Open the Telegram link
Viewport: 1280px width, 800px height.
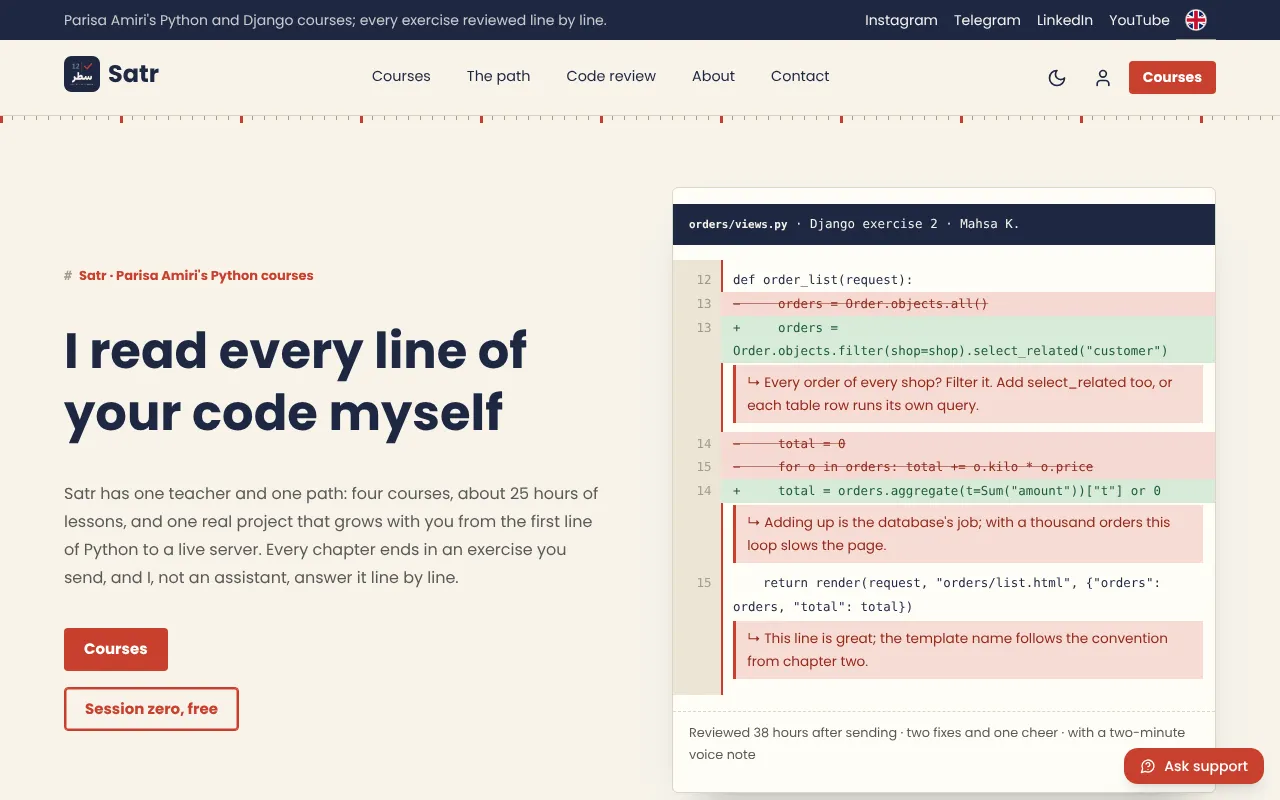(x=987, y=20)
